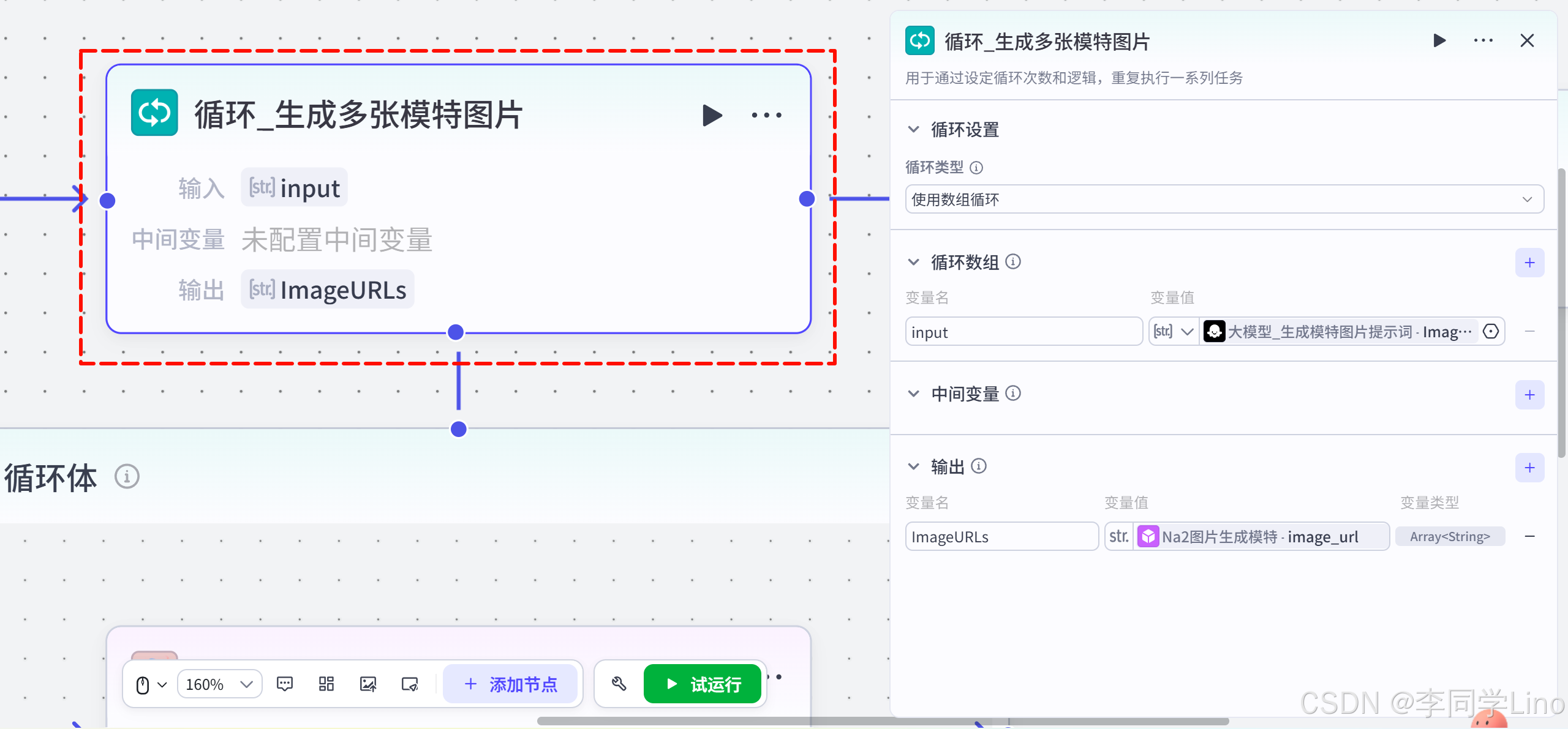Collapse the 循环设置 section

[913, 130]
